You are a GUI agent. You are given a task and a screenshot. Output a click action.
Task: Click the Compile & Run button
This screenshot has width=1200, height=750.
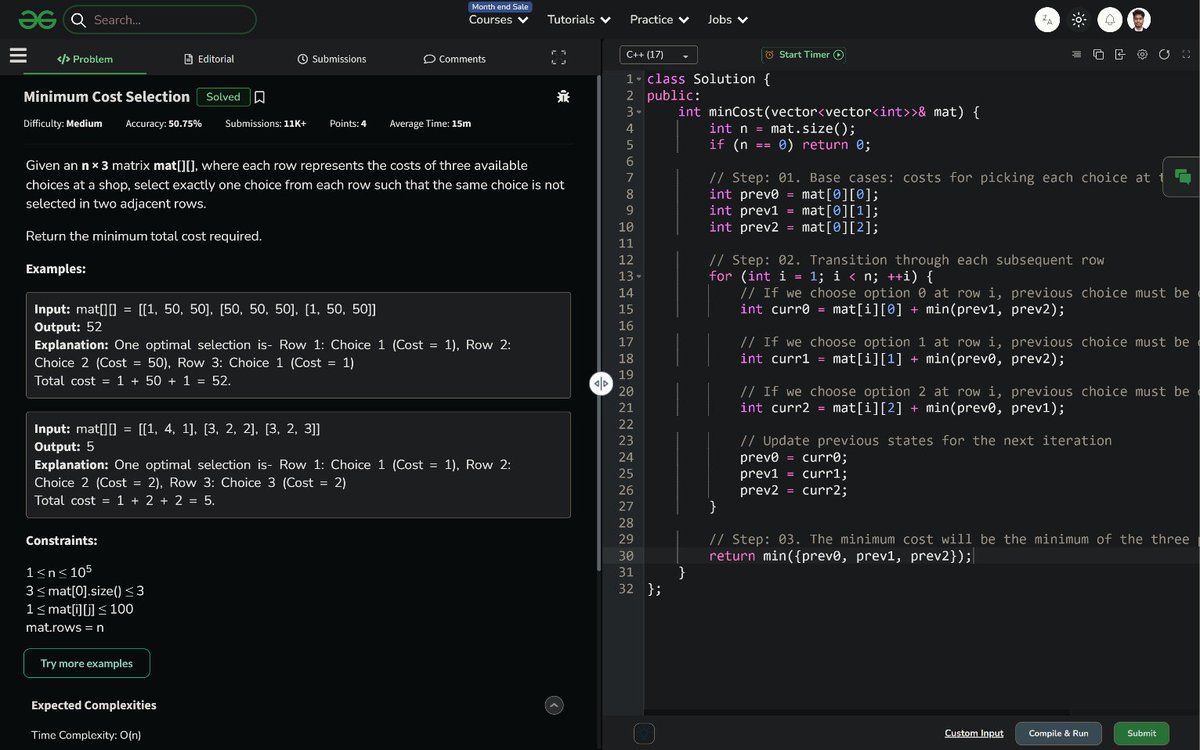tap(1059, 733)
